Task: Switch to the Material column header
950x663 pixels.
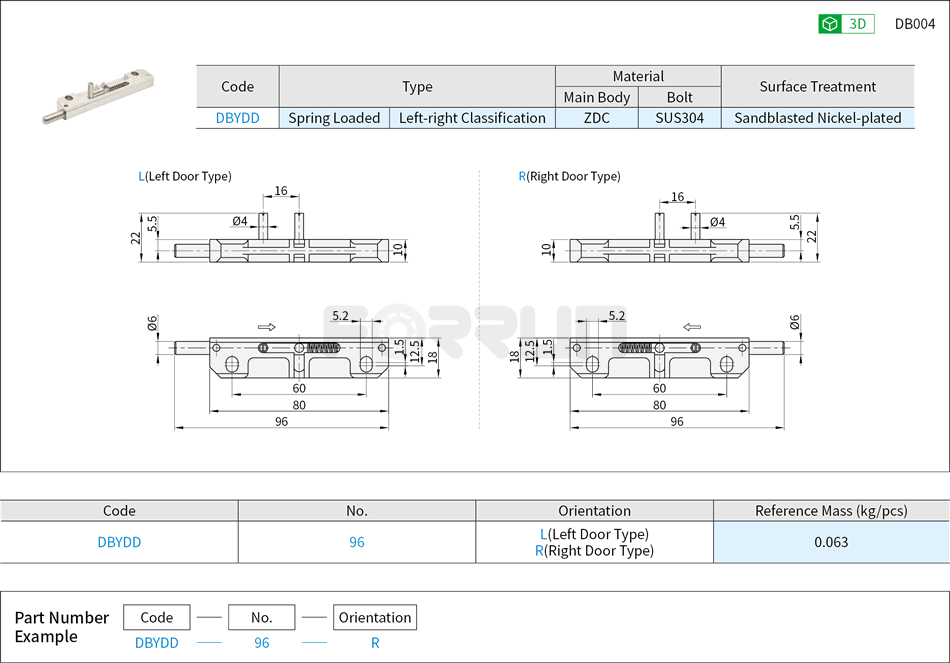Action: (637, 76)
